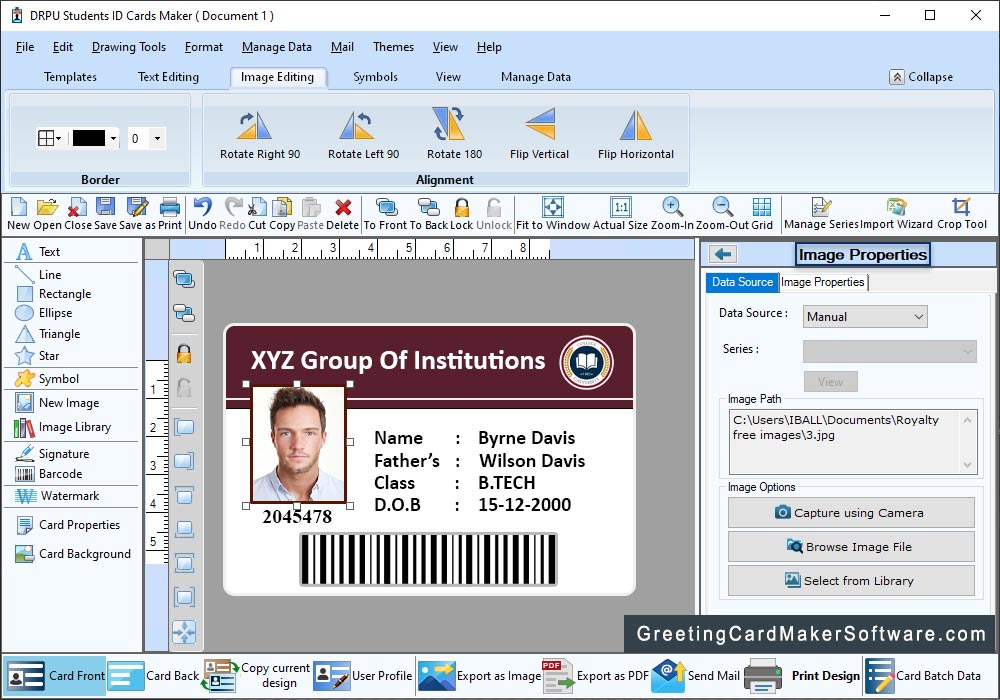Click Export as PDF icon

[557, 676]
